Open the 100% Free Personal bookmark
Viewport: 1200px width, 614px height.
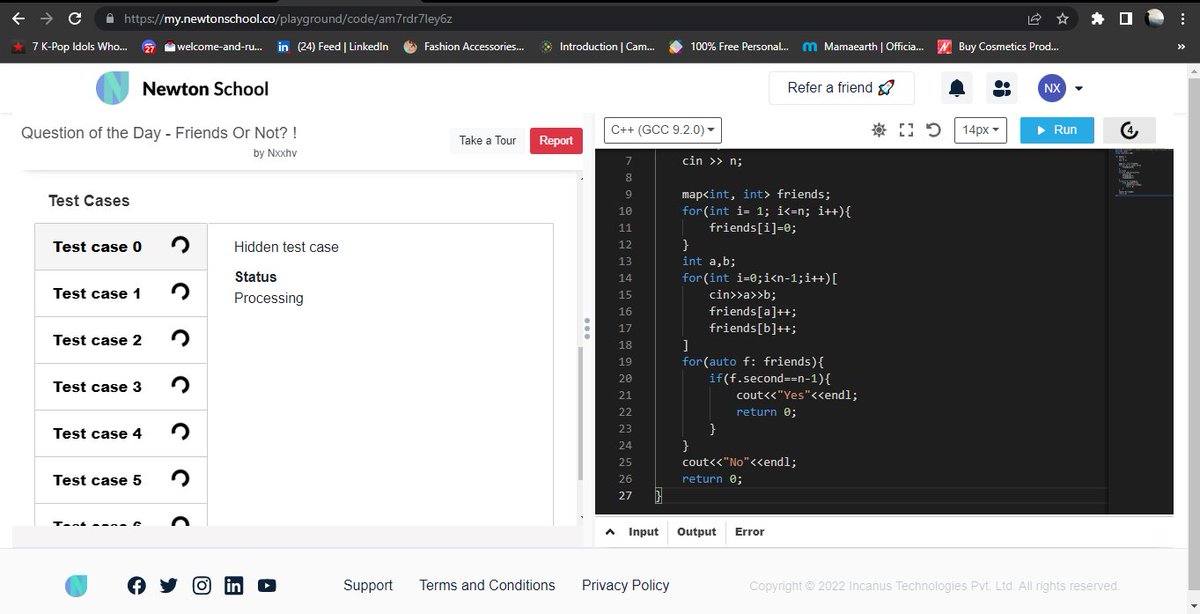pyautogui.click(x=730, y=47)
